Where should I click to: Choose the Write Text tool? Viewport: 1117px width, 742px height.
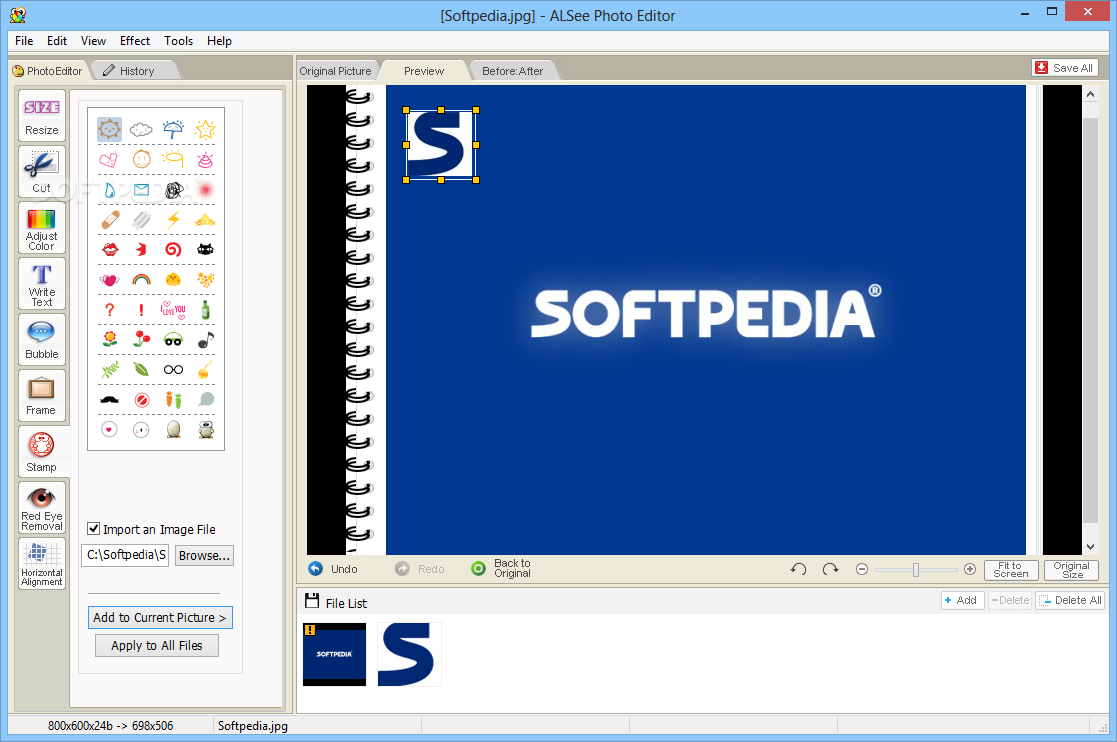[x=41, y=284]
